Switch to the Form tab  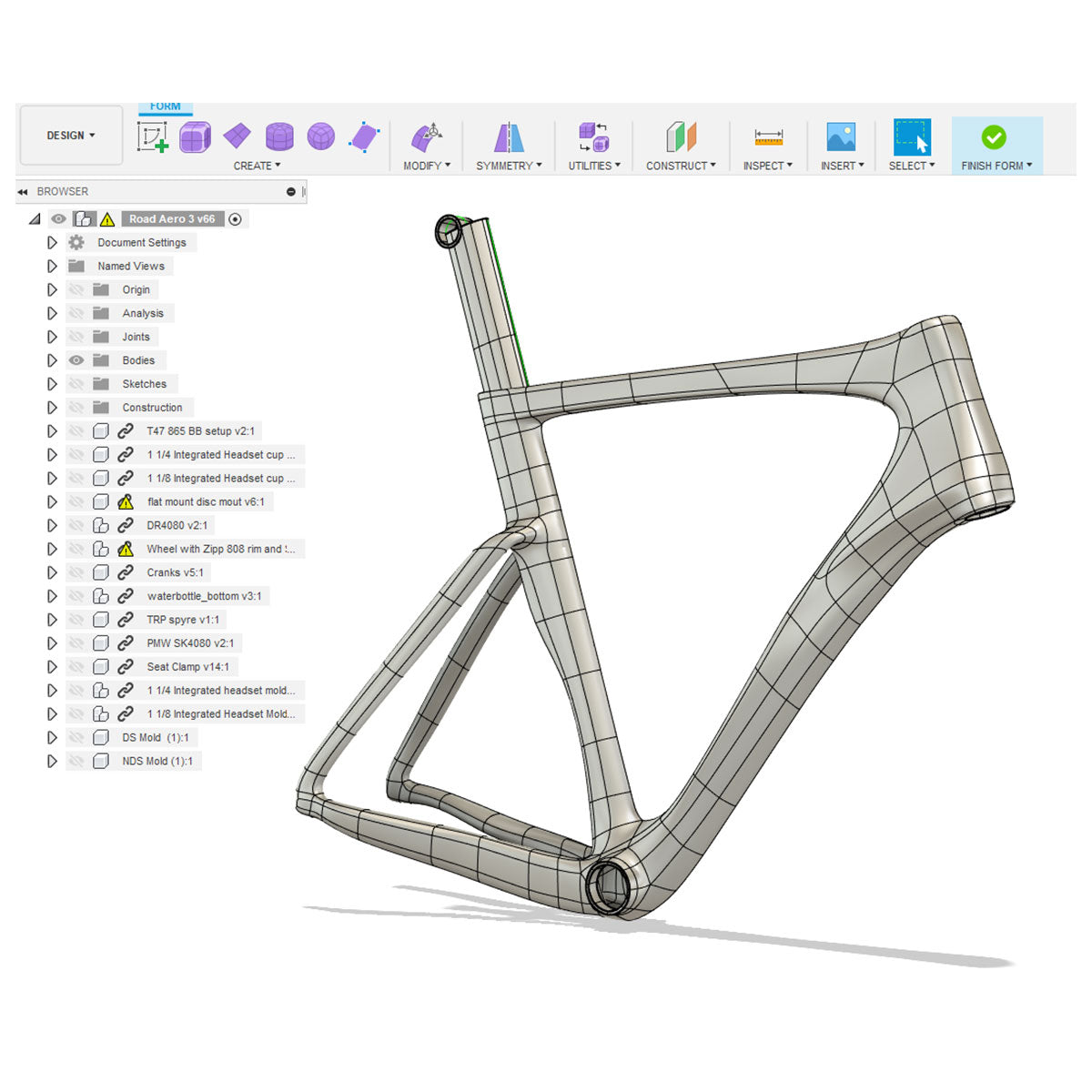166,107
